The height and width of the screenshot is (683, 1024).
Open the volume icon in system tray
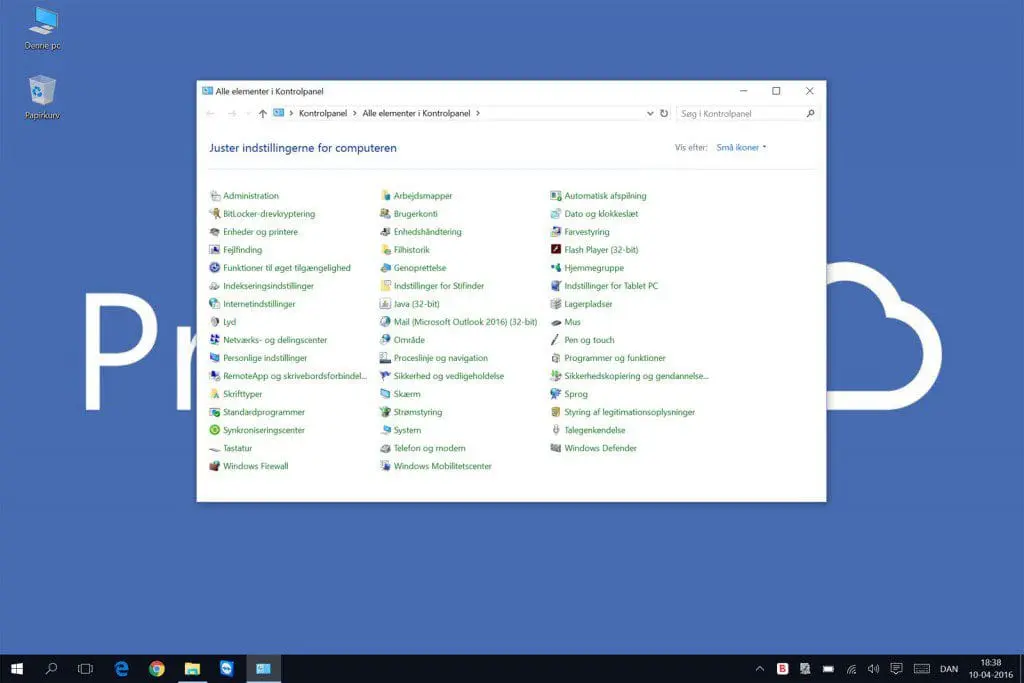[x=873, y=667]
